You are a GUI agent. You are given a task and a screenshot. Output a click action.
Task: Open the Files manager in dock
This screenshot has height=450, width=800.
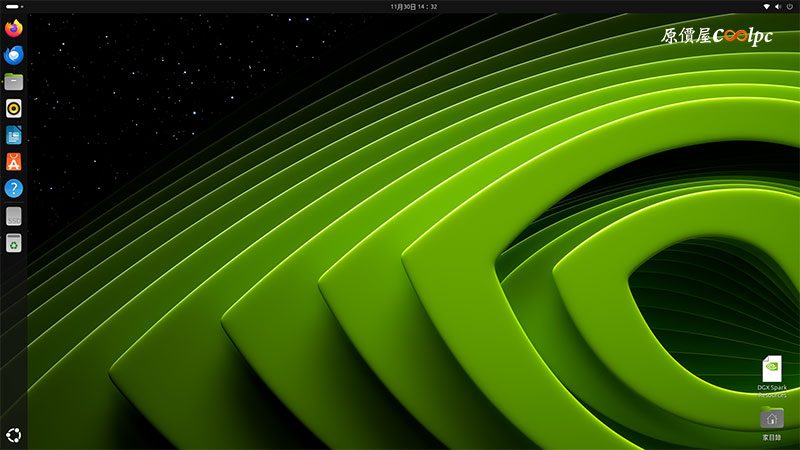(x=14, y=82)
